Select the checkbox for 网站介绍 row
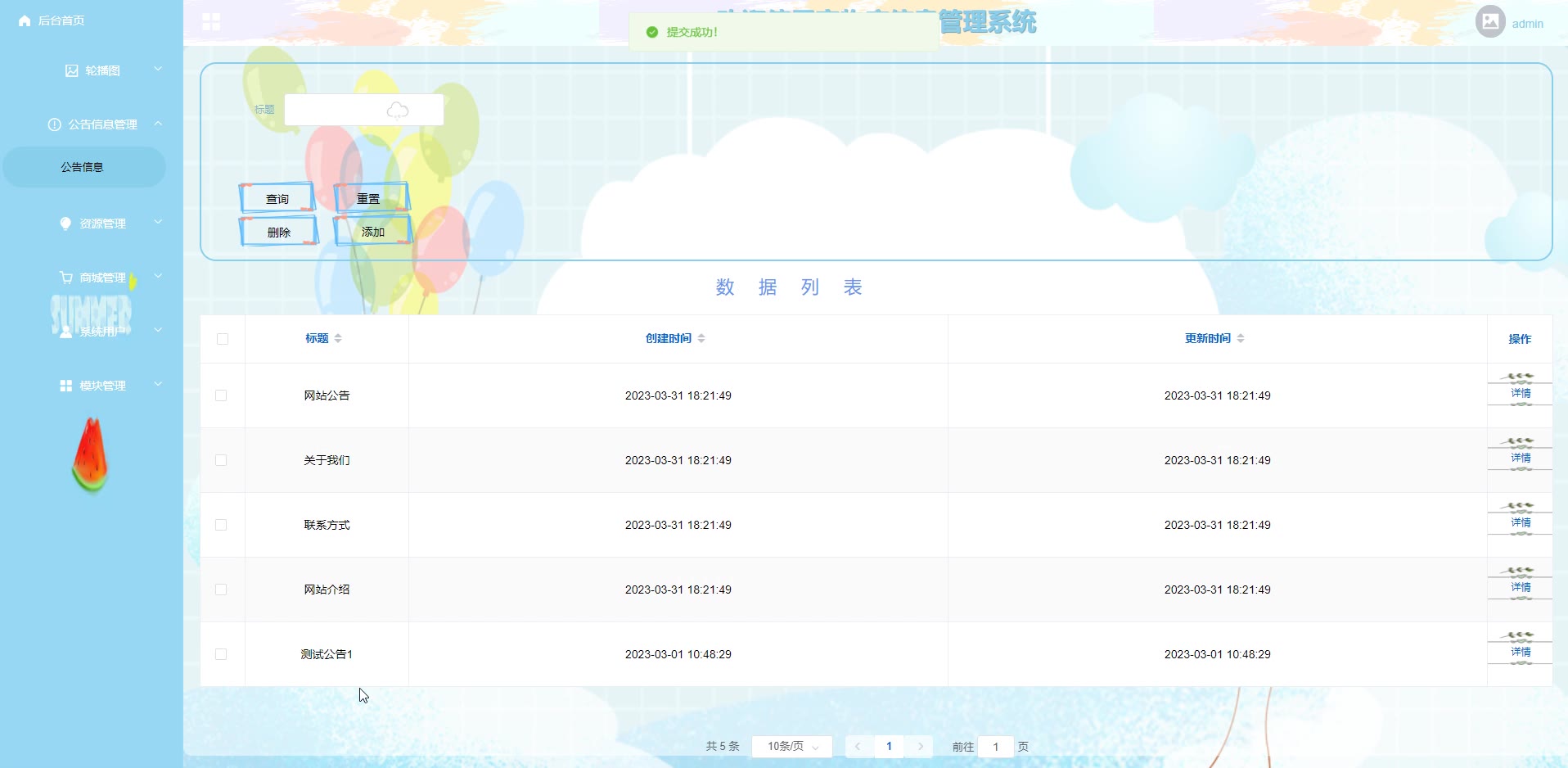1568x768 pixels. pos(221,590)
